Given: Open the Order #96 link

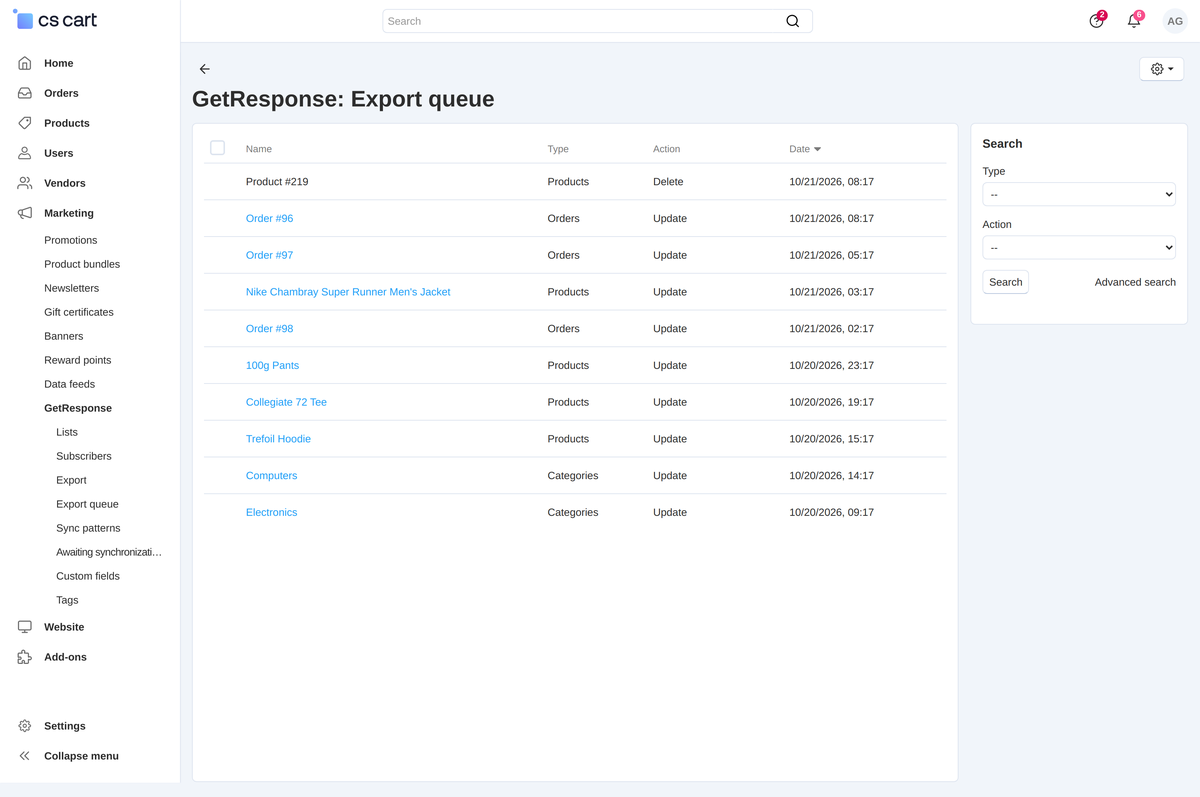Looking at the screenshot, I should (x=269, y=218).
